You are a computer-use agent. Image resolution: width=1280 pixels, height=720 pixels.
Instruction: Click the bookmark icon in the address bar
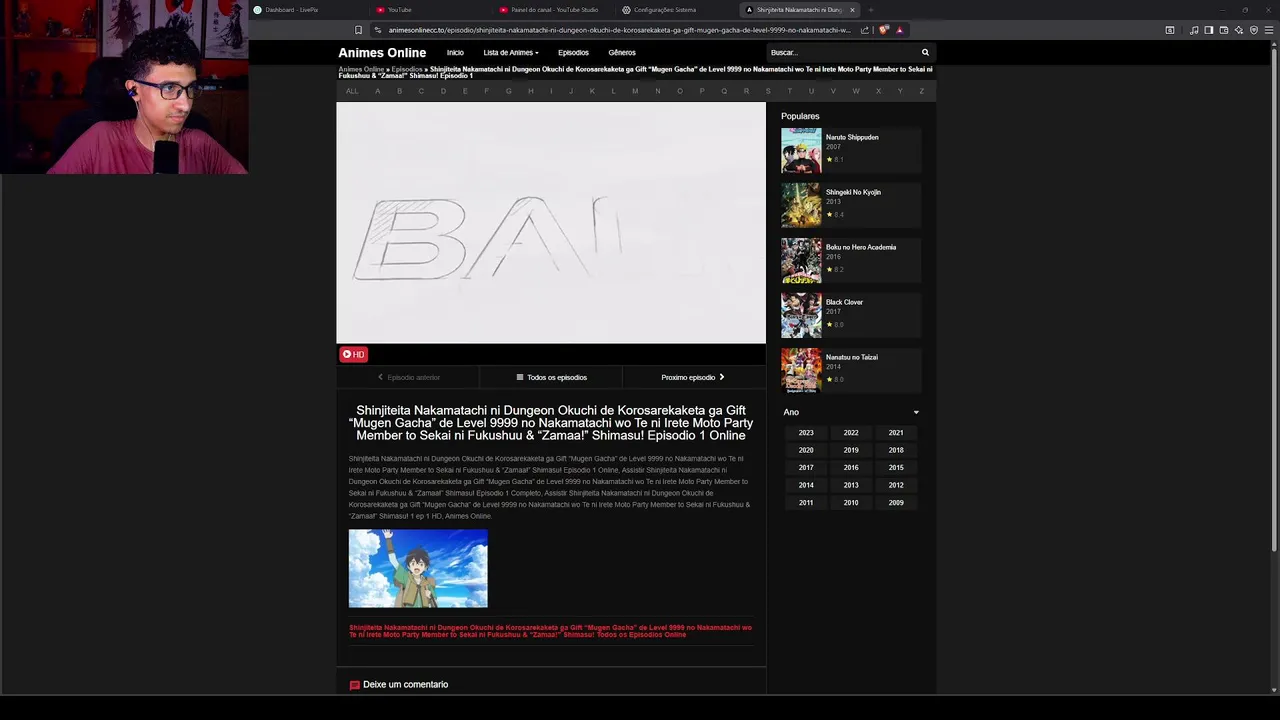tap(359, 30)
